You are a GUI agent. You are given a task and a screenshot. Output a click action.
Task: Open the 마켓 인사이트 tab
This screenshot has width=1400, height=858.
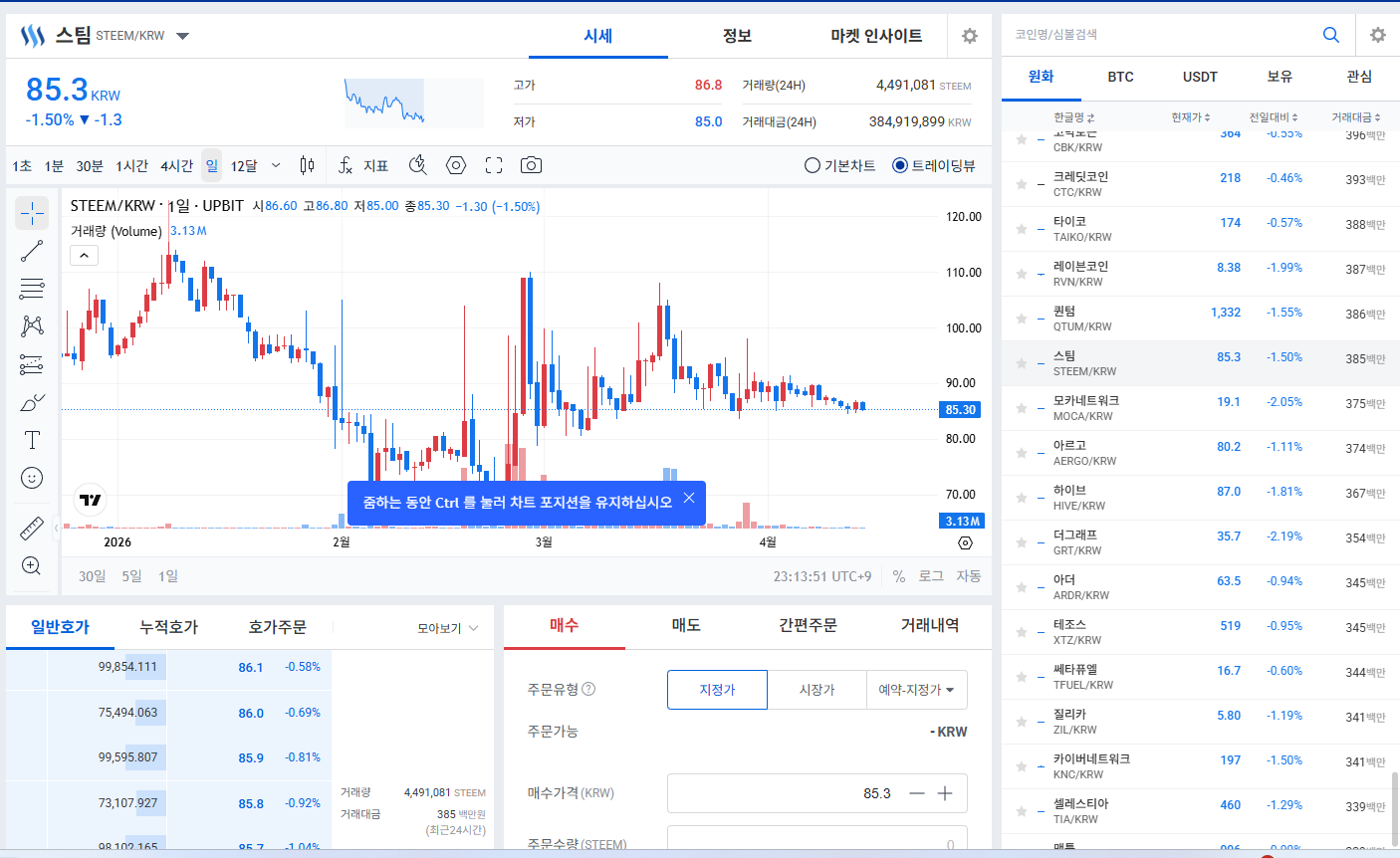click(876, 36)
